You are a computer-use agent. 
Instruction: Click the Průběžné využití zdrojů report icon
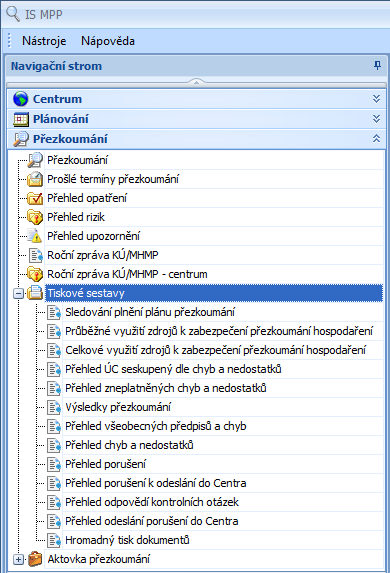(54, 331)
